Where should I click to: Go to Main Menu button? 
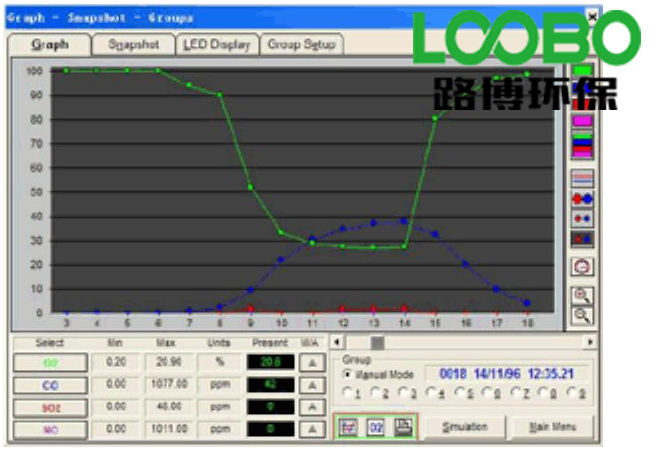pyautogui.click(x=553, y=427)
